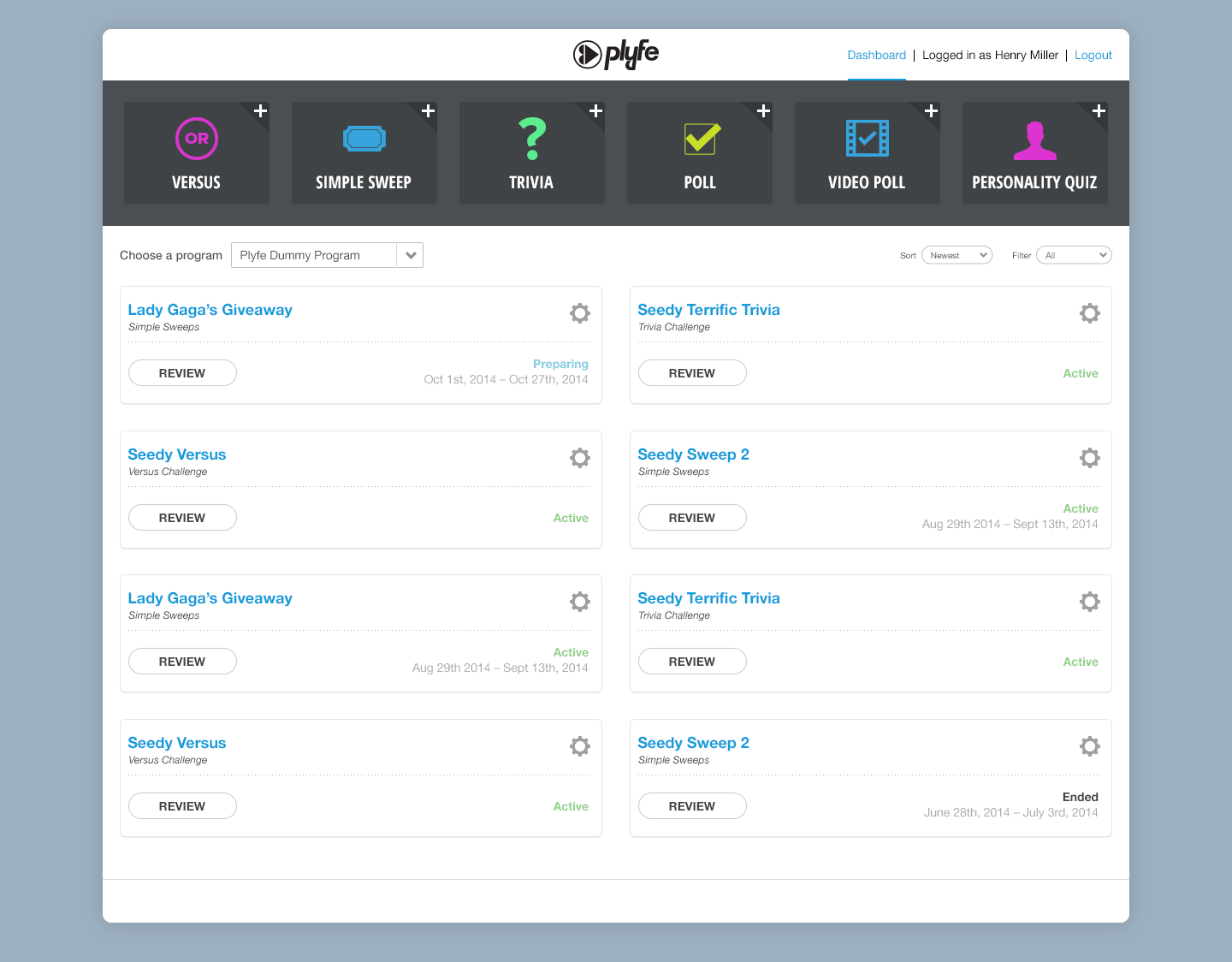Image resolution: width=1232 pixels, height=962 pixels.
Task: Click the 'Ended' status text
Action: click(1081, 797)
